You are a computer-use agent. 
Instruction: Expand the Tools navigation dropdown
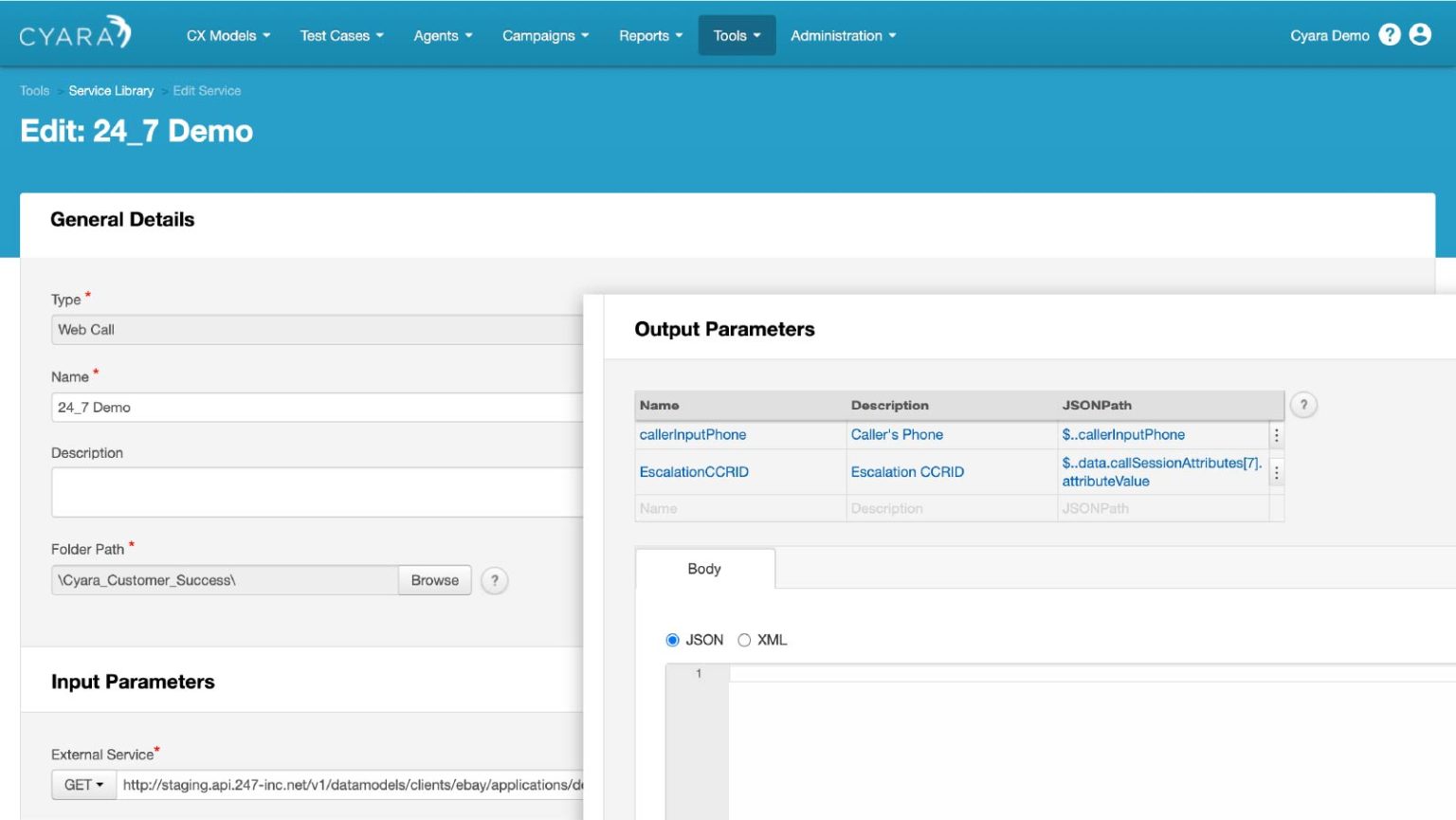click(x=737, y=35)
